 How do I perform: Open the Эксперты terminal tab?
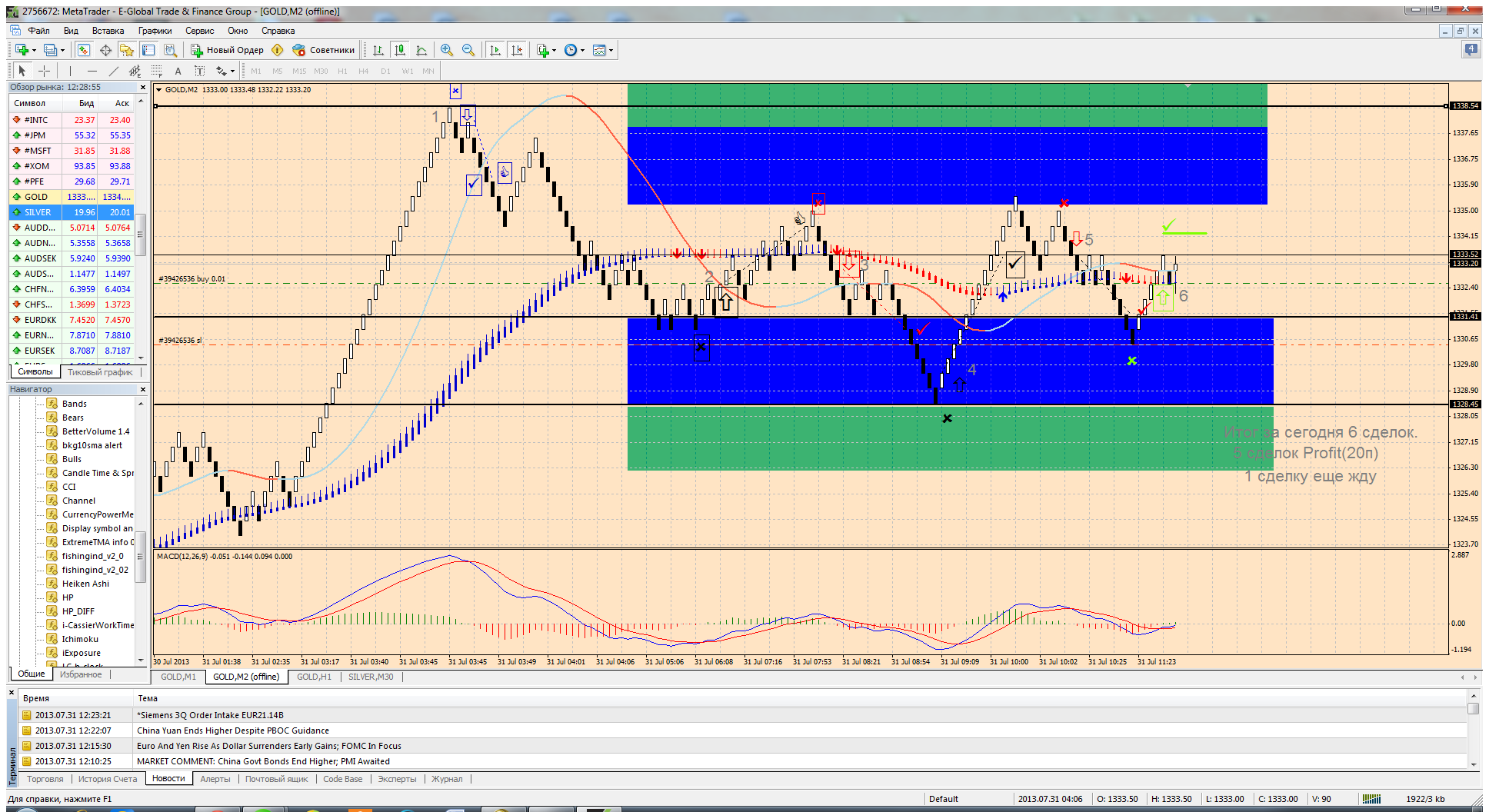pos(397,779)
